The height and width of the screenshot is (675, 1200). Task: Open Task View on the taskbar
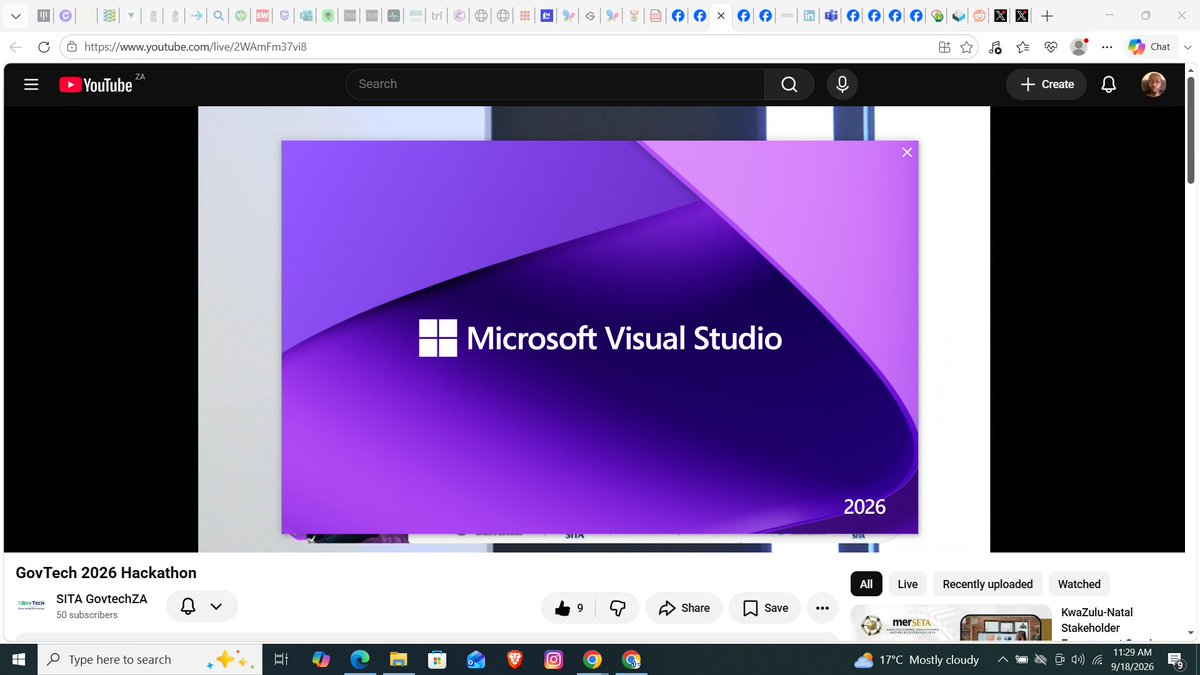pos(281,659)
